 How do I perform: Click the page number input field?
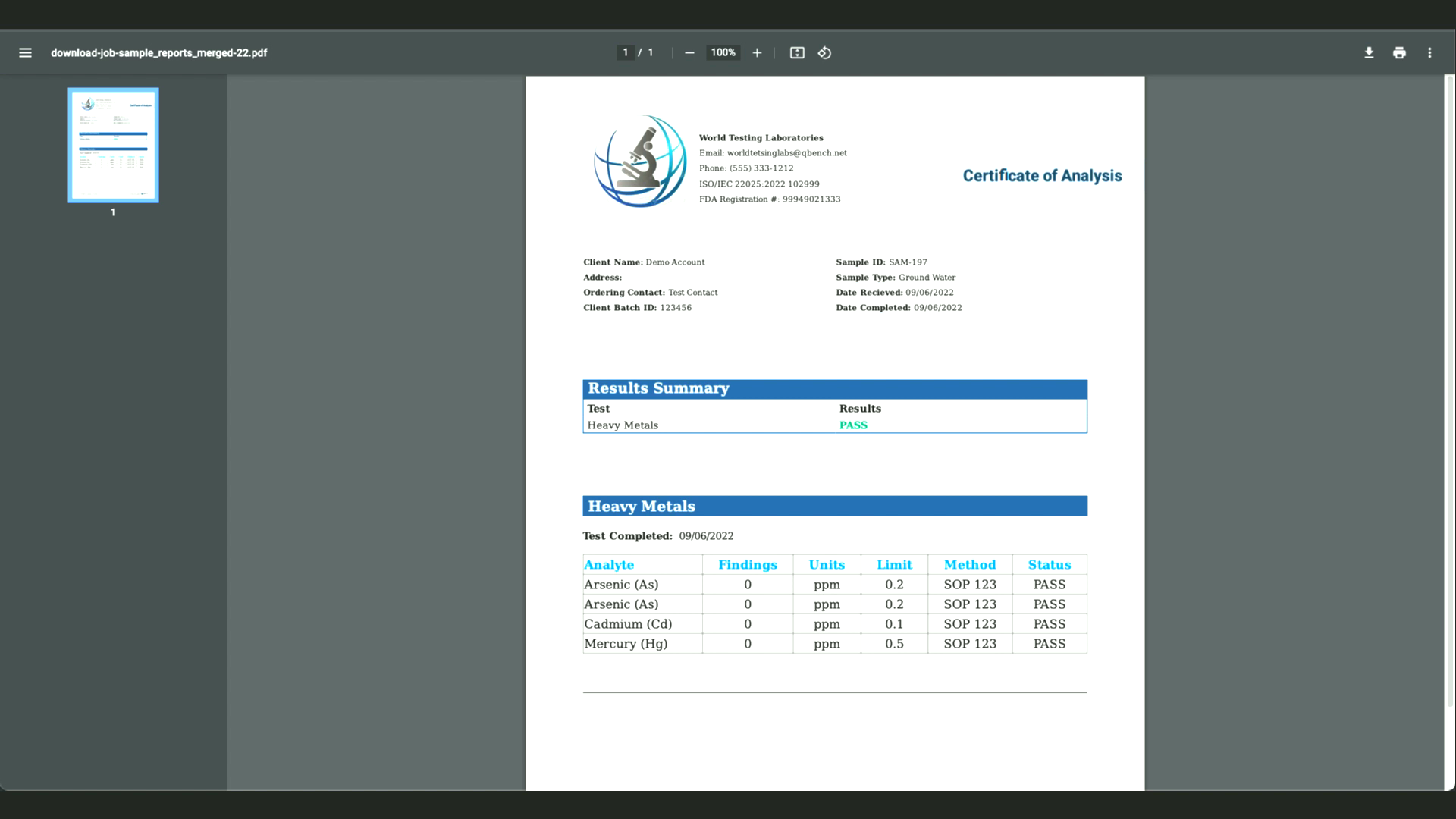[626, 52]
